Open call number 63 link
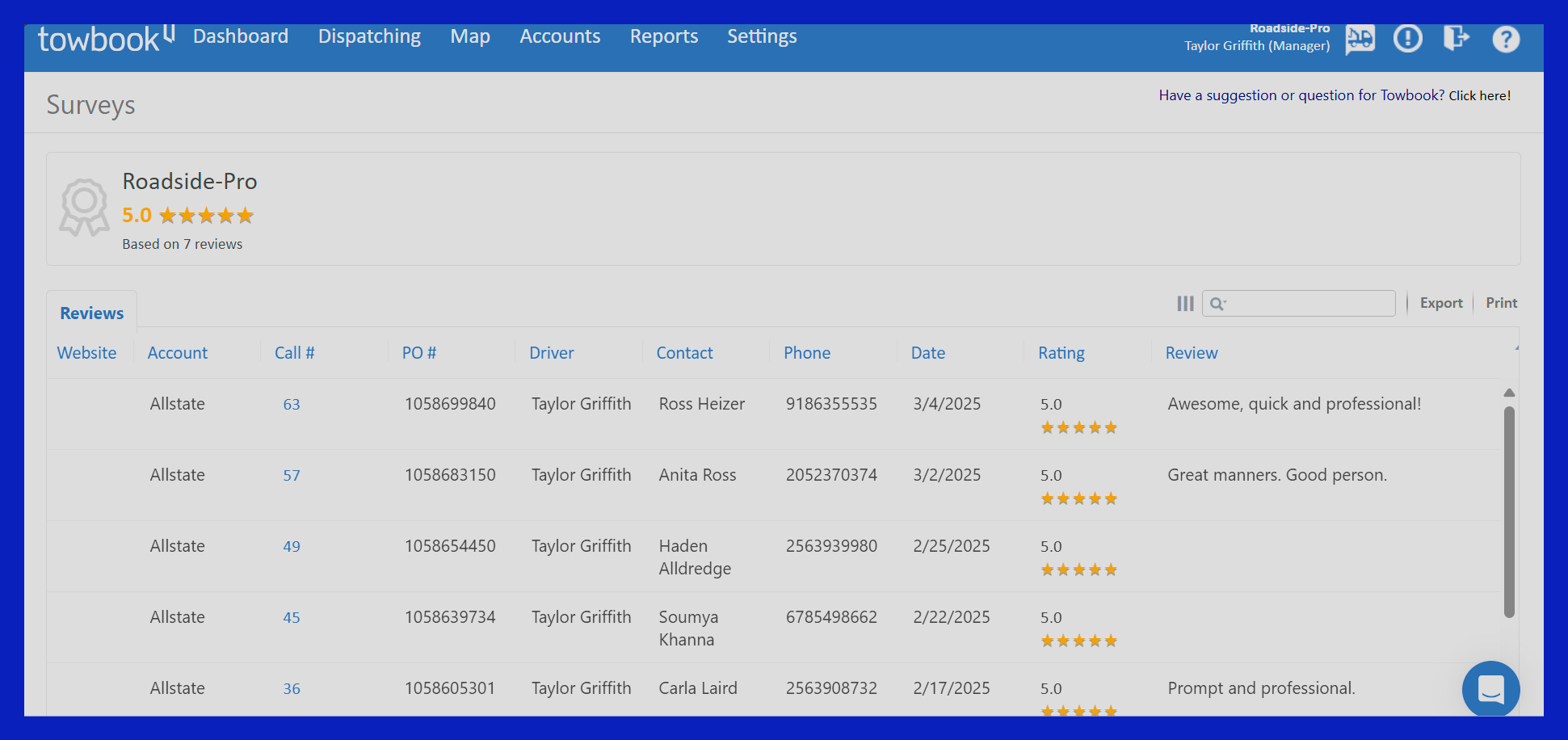Image resolution: width=1568 pixels, height=740 pixels. click(291, 405)
